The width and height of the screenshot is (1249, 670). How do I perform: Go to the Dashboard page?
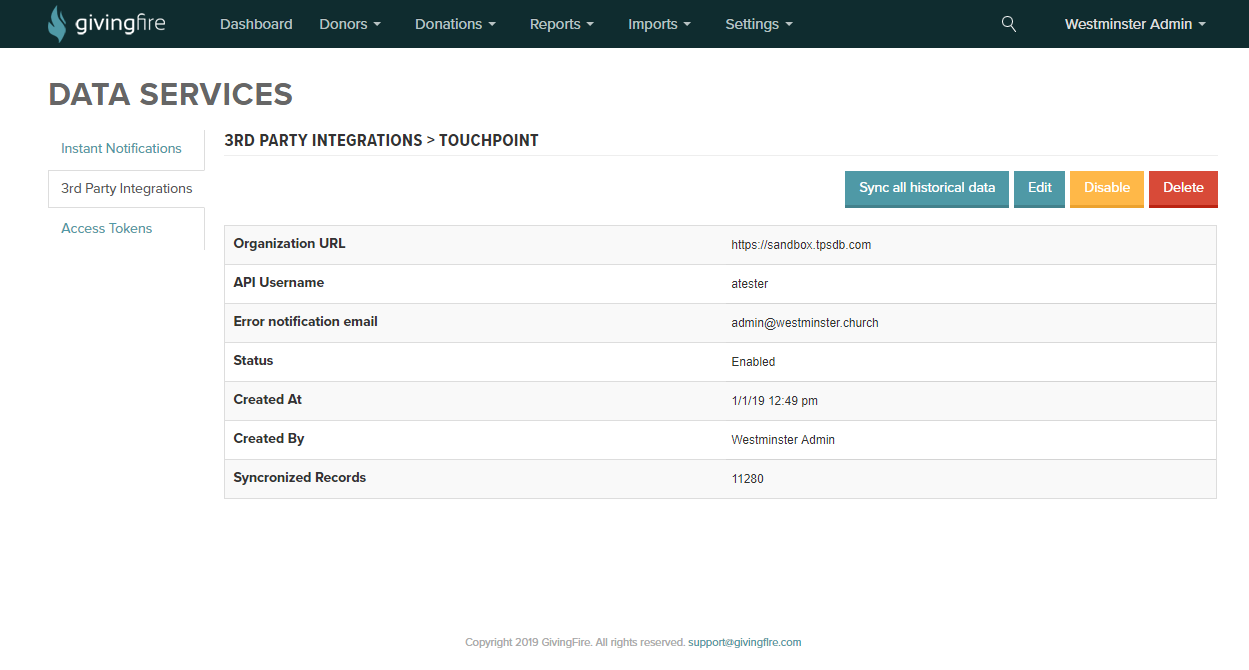pos(256,24)
